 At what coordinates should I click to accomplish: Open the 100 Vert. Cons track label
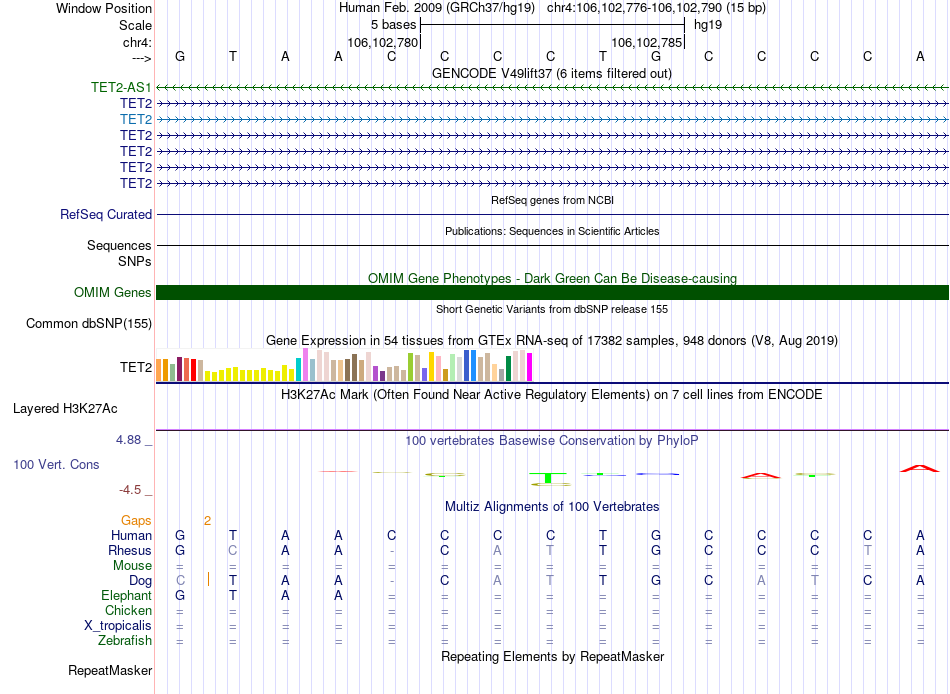click(56, 464)
